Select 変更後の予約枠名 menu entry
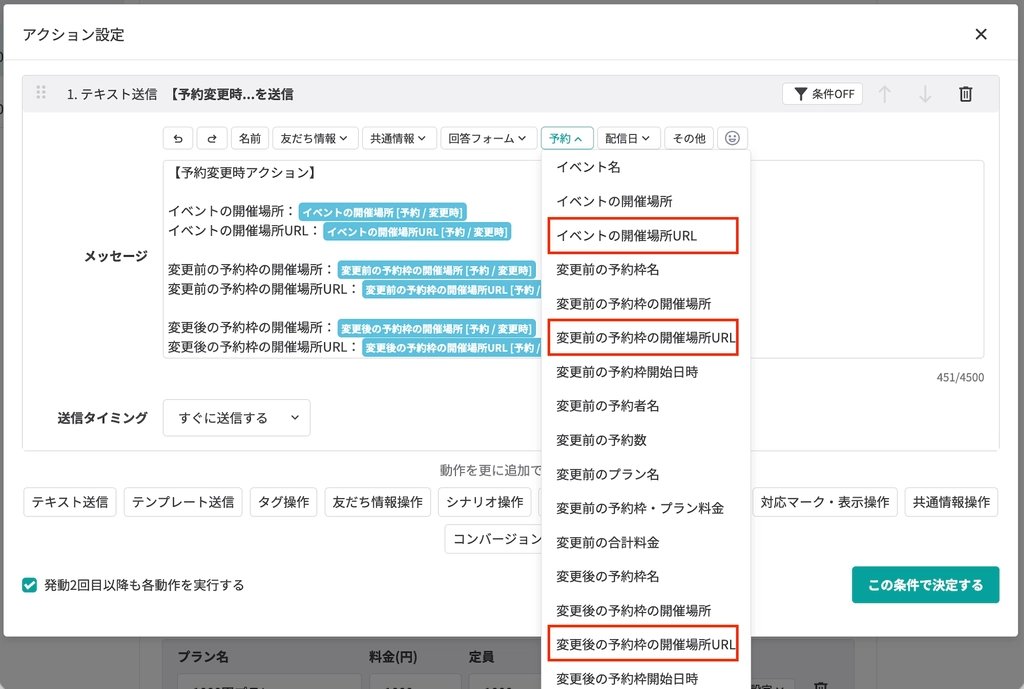The image size is (1024, 689). (x=646, y=577)
